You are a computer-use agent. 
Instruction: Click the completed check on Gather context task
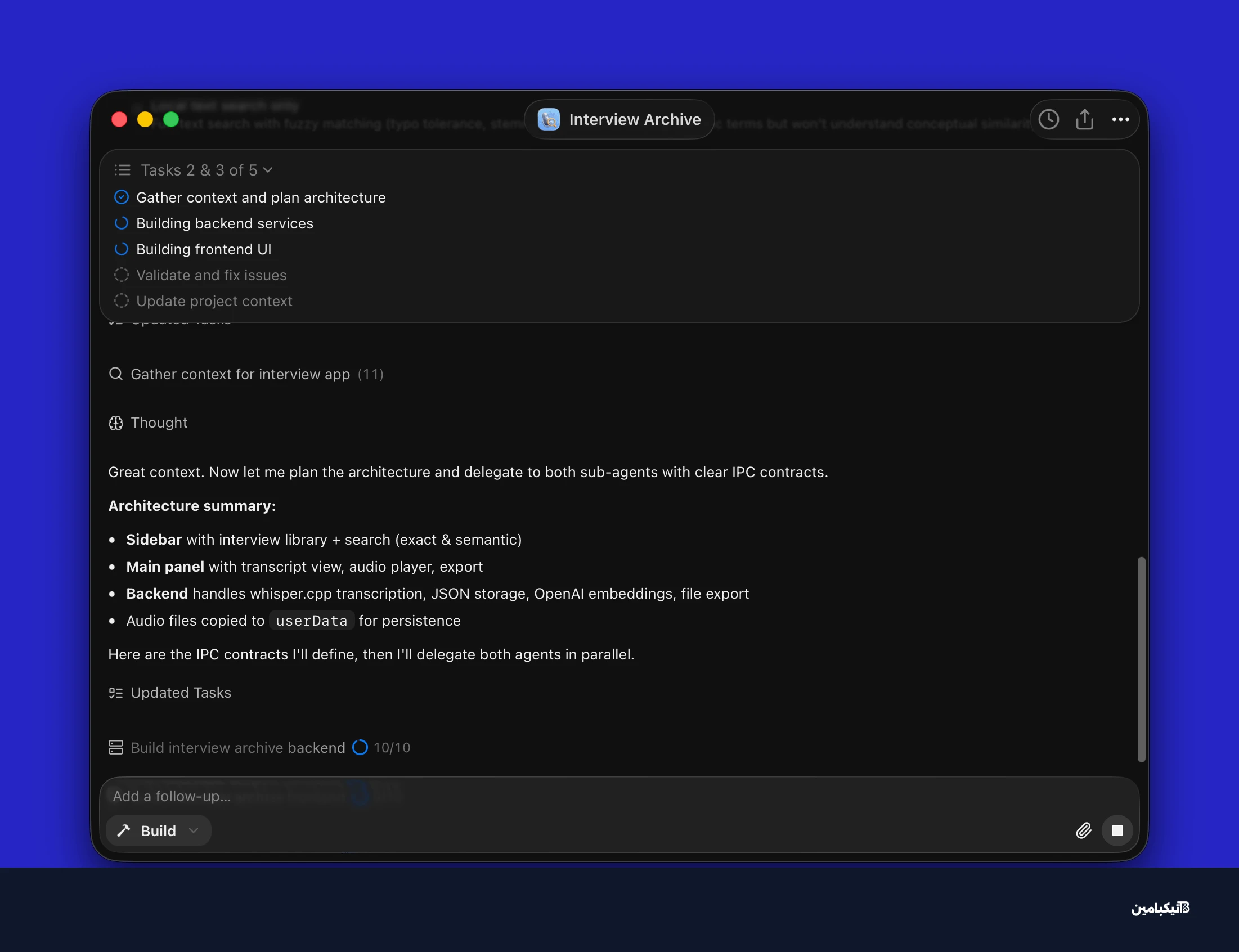tap(121, 197)
